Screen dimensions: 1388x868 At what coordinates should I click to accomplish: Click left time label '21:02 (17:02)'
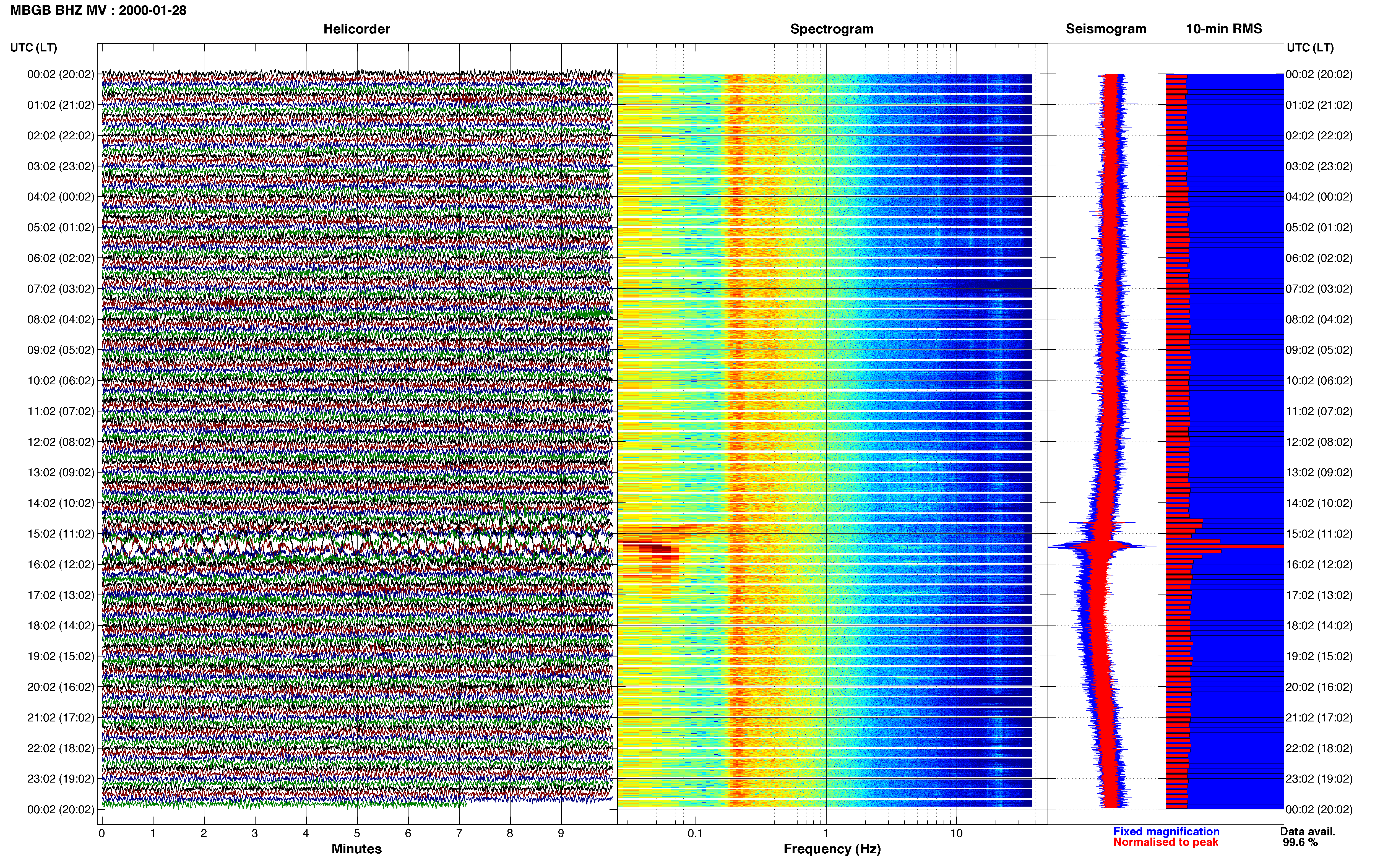[60, 718]
